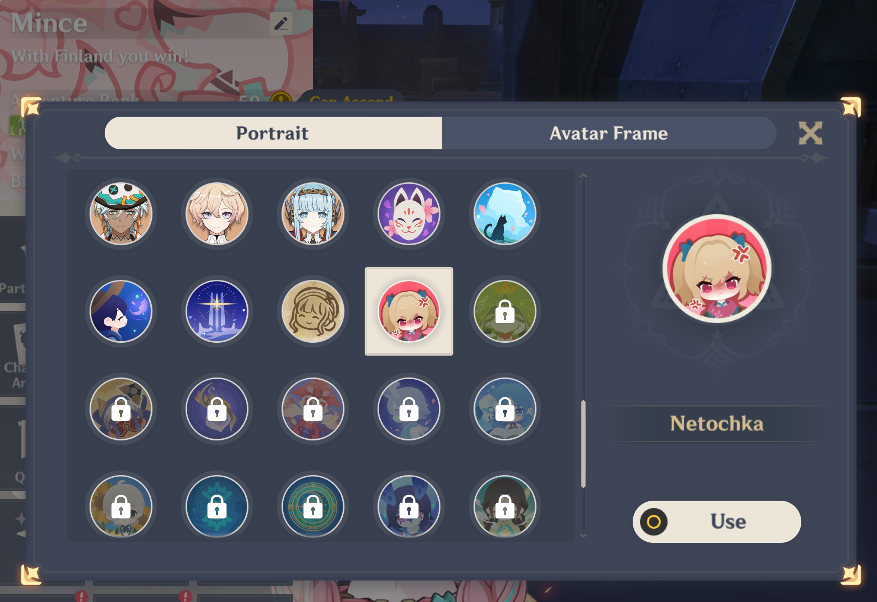Choose the starry tower night portrait

tap(217, 311)
